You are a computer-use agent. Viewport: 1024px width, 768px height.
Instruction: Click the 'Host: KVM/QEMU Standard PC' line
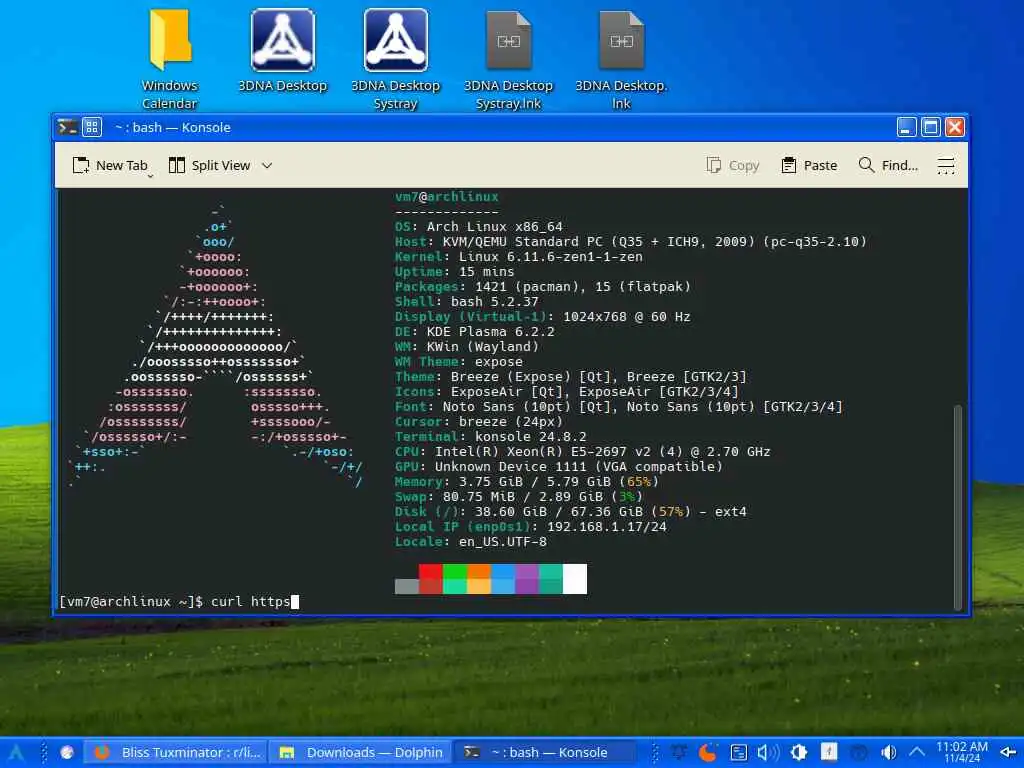631,242
